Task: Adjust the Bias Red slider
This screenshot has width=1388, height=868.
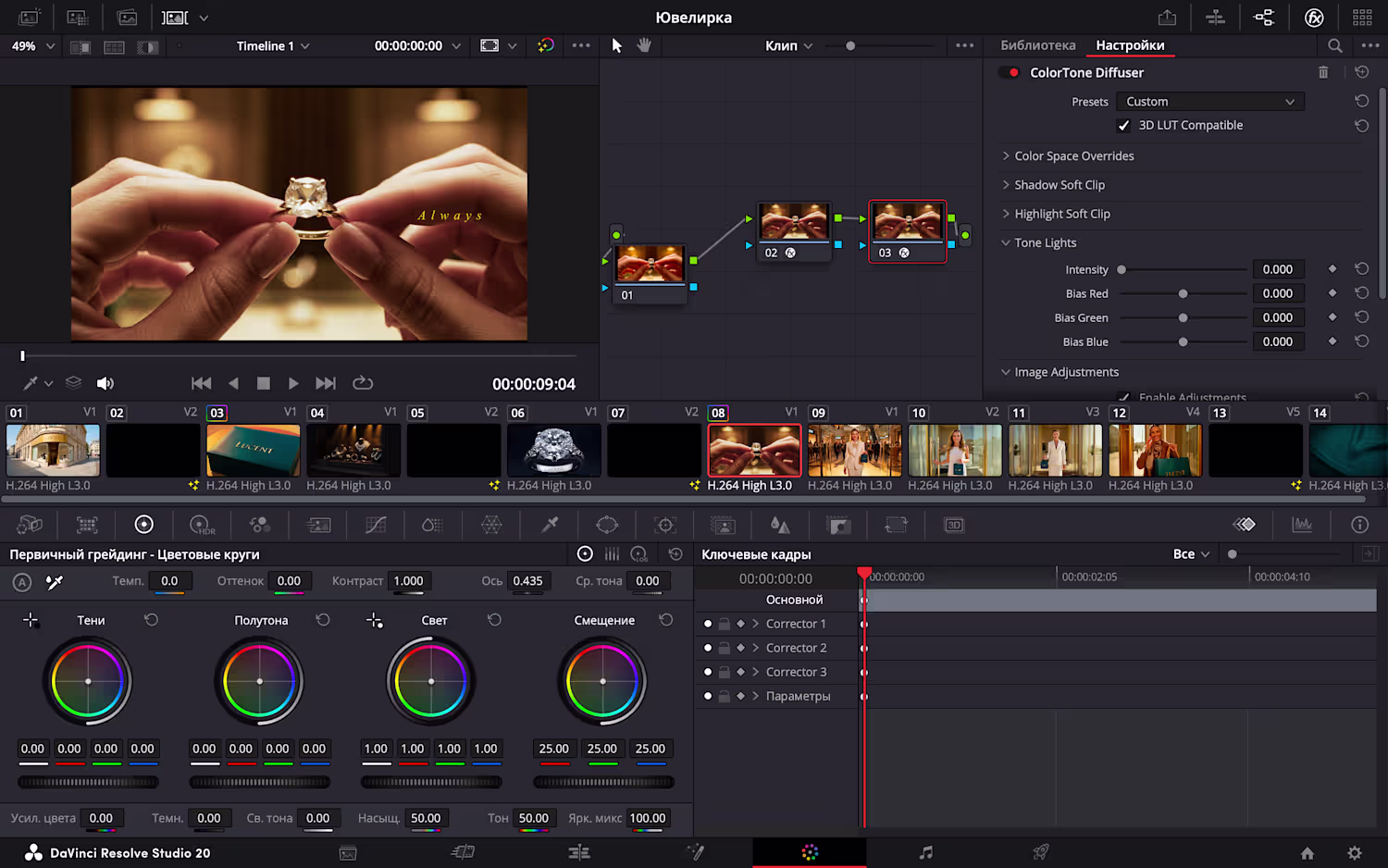Action: (x=1183, y=293)
